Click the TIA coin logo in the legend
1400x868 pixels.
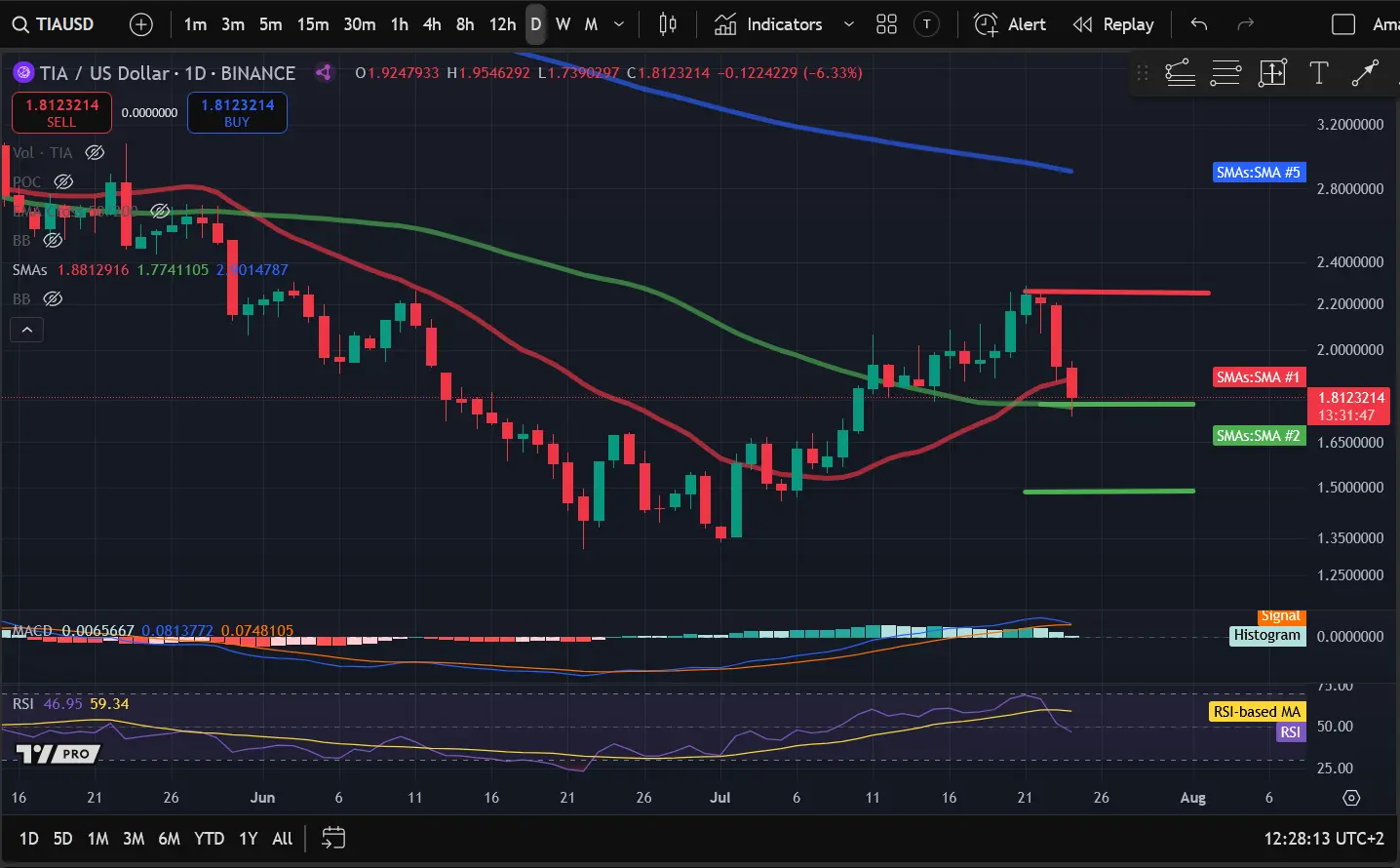point(22,73)
